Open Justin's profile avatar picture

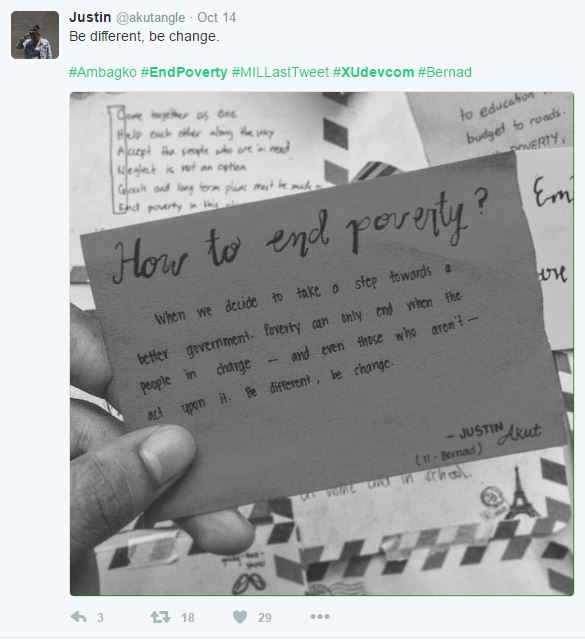click(x=35, y=35)
